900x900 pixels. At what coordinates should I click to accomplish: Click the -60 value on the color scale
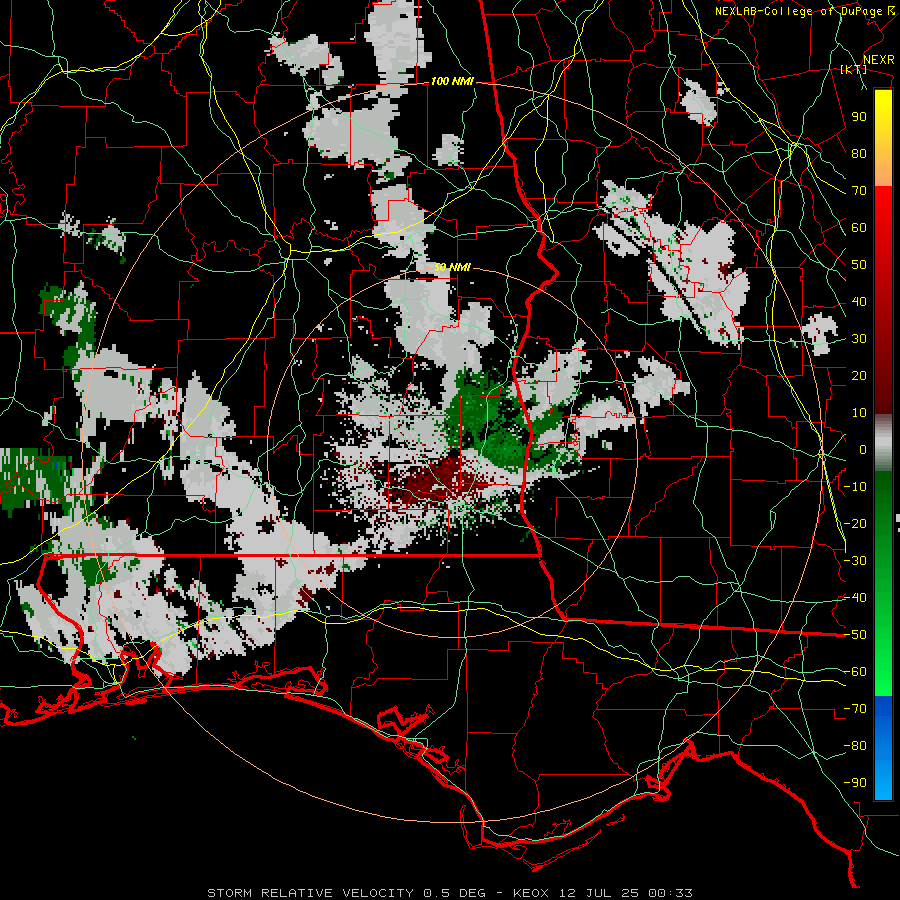pyautogui.click(x=855, y=672)
